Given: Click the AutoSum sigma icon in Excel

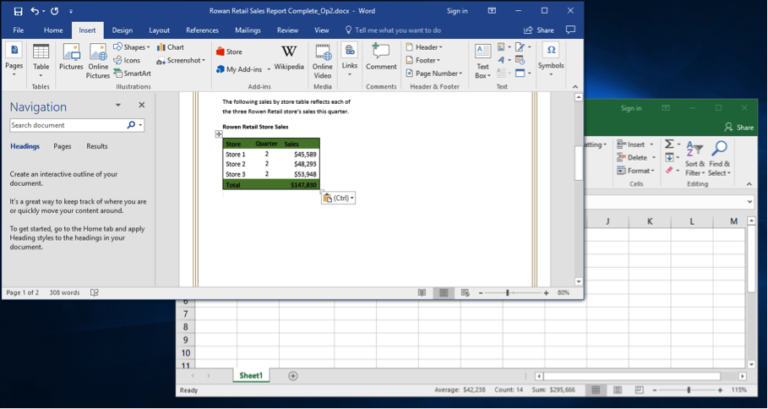Looking at the screenshot, I should pyautogui.click(x=669, y=144).
